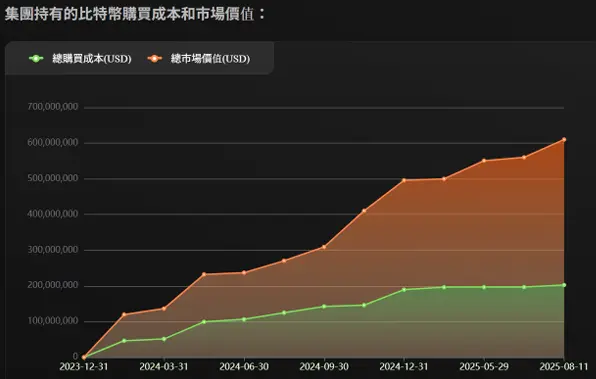Click the 2024-03-31 axis date label
Screen dimensions: 596x379
[x=164, y=367]
